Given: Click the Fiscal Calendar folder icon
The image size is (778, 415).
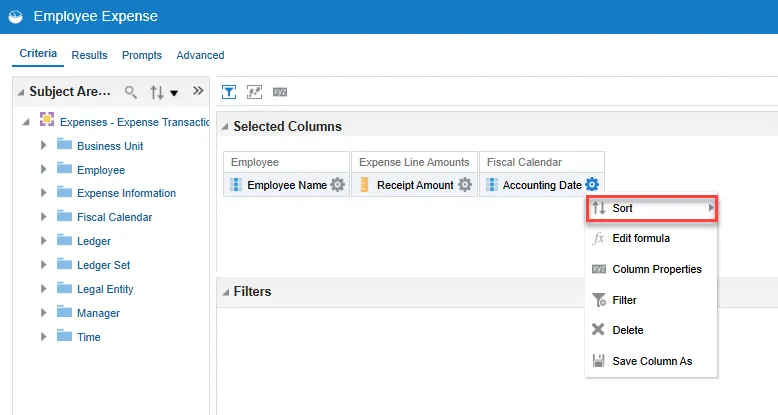Looking at the screenshot, I should (64, 215).
